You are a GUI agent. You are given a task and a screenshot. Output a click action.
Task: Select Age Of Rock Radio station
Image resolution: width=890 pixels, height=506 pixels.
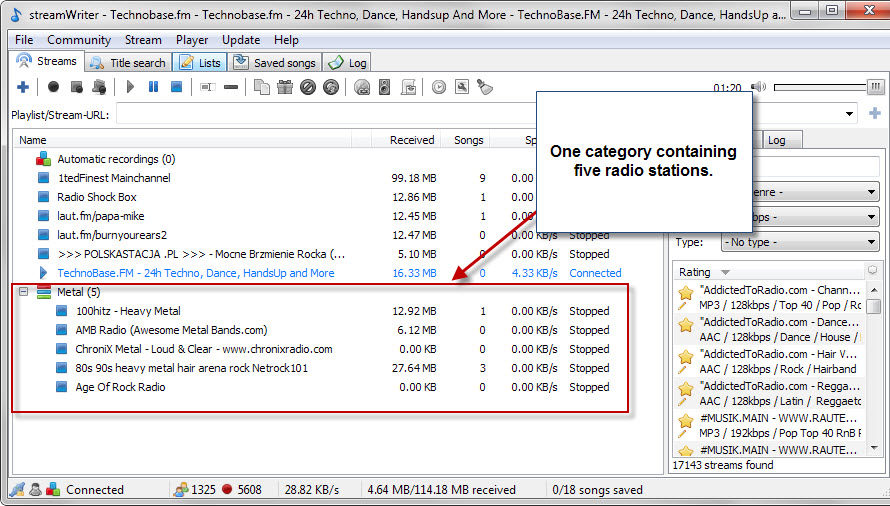tap(120, 387)
